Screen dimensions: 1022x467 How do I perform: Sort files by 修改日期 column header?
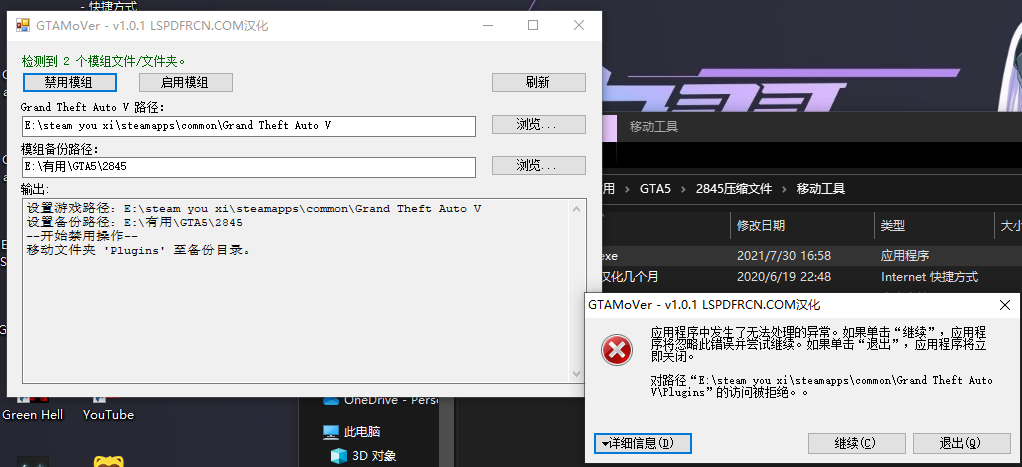pos(761,226)
